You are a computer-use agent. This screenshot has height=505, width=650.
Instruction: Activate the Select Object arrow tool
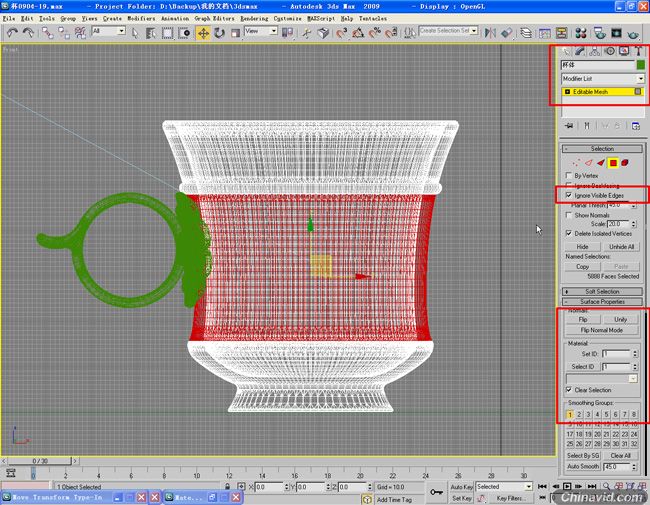tap(135, 33)
